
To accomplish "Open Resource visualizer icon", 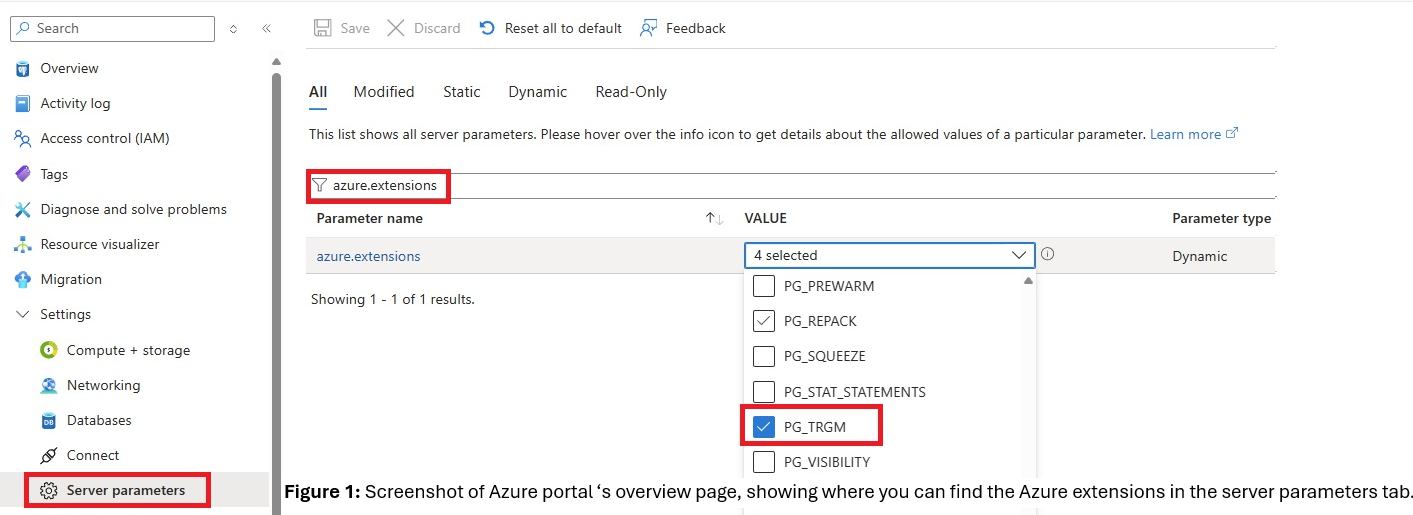I will coord(23,244).
